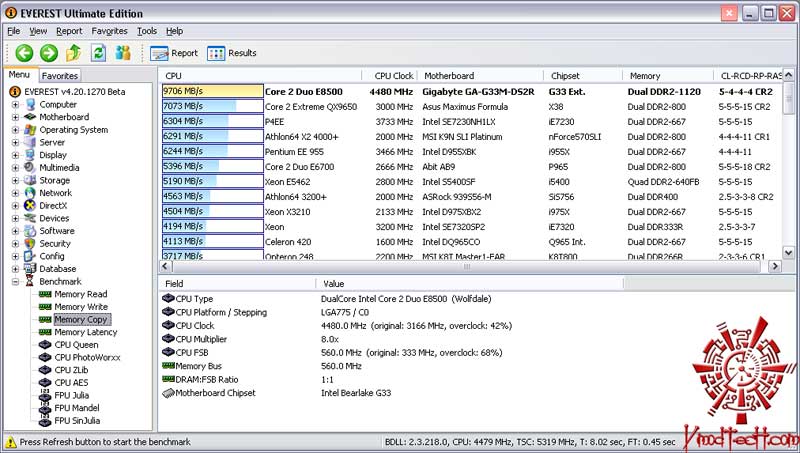The width and height of the screenshot is (800, 453).
Task: Expand the Storage tree node
Action: coord(15,180)
